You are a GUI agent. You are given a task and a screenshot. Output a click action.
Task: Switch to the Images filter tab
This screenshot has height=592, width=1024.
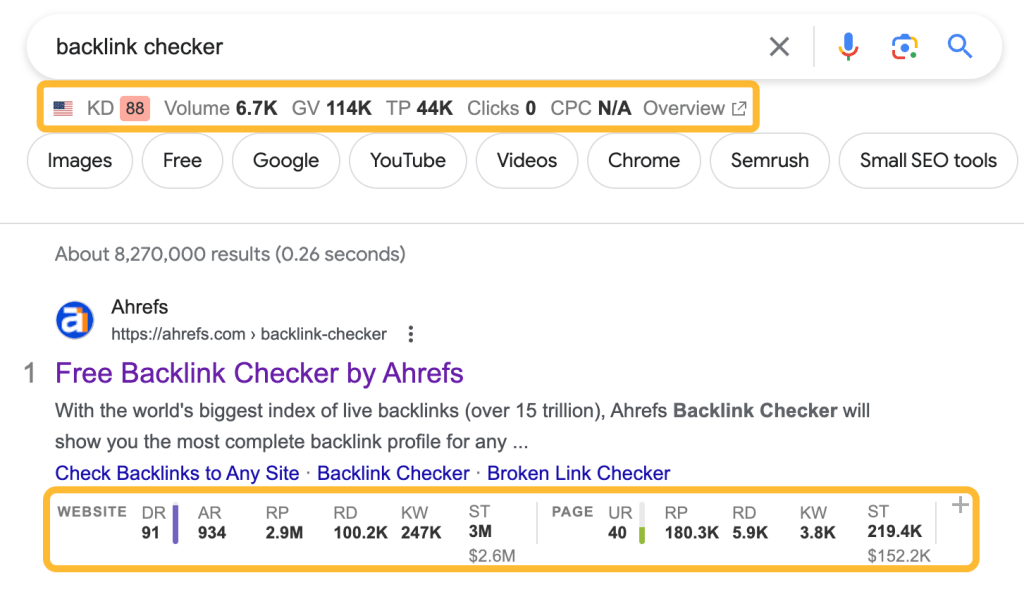click(x=79, y=160)
